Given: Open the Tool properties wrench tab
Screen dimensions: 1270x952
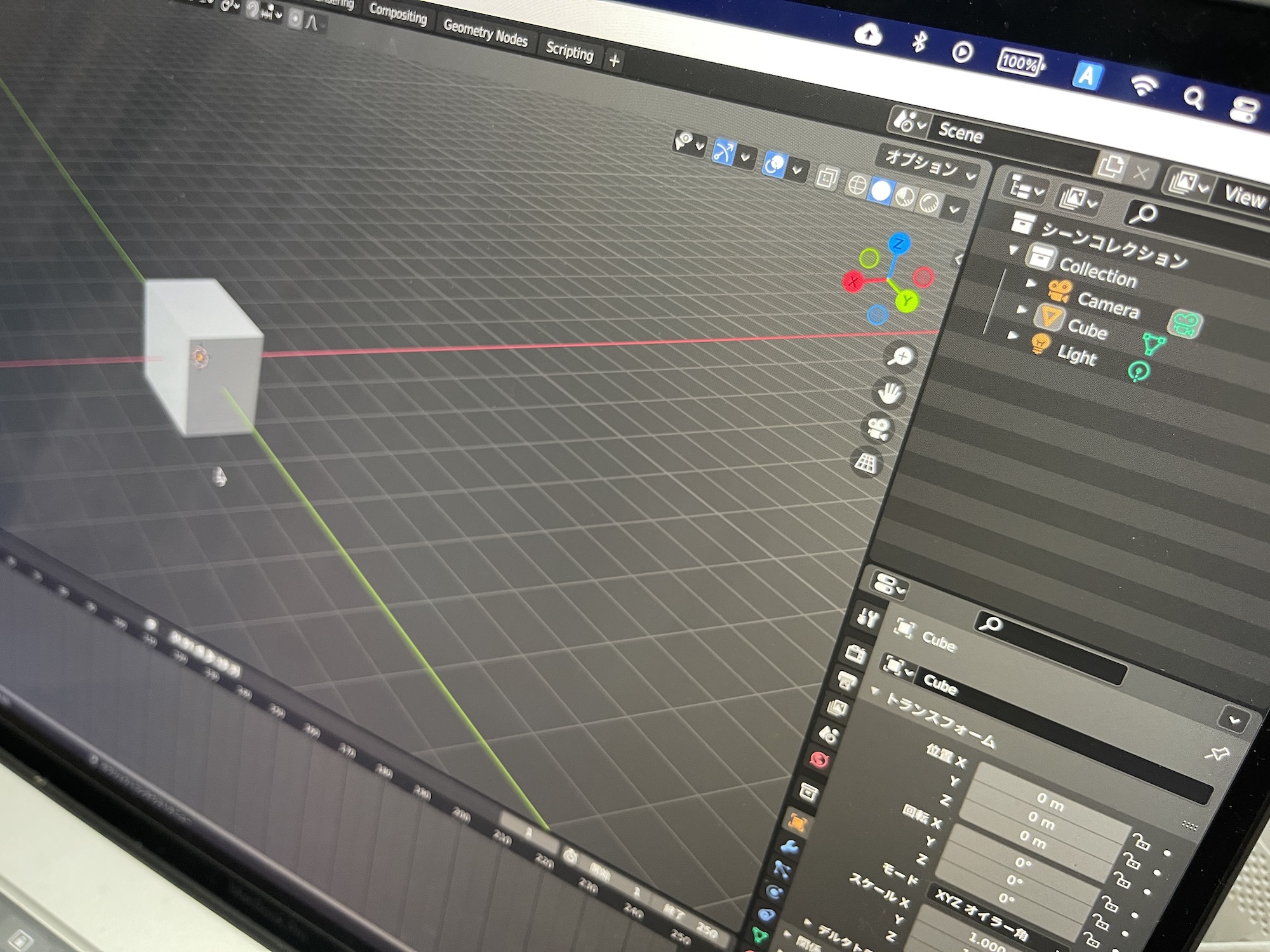Looking at the screenshot, I should tap(867, 616).
